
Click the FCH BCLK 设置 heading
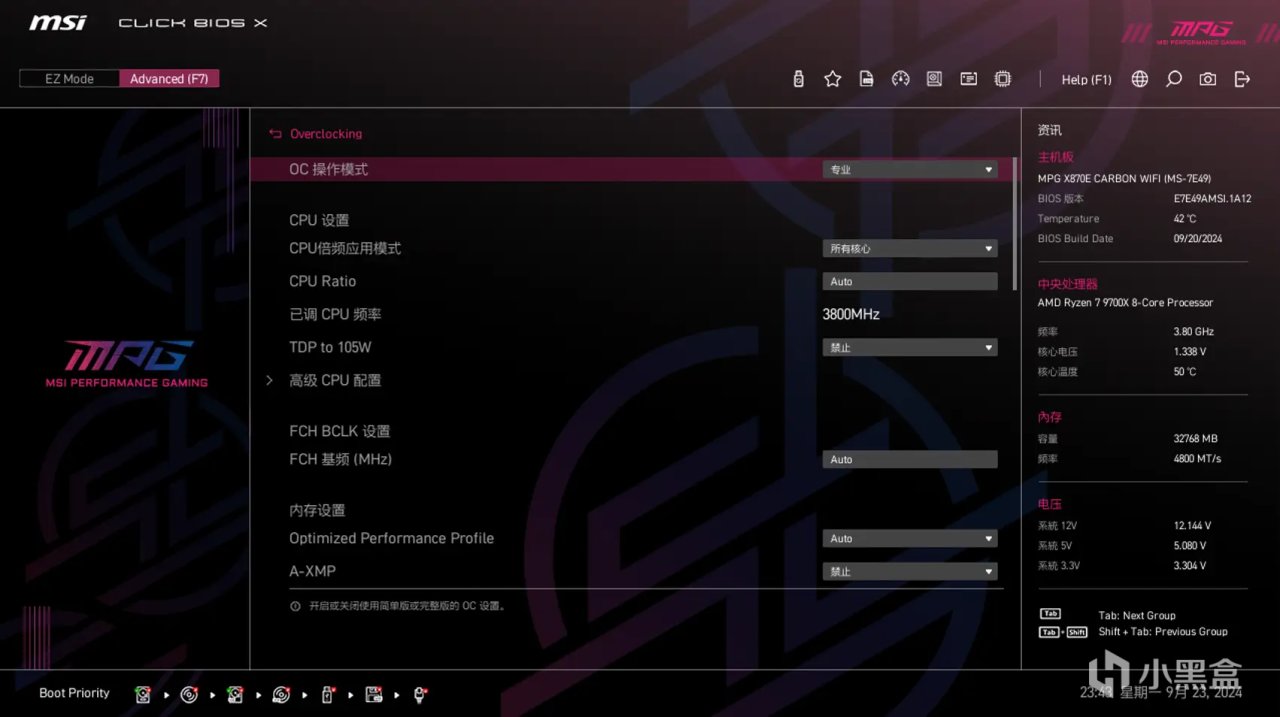340,431
